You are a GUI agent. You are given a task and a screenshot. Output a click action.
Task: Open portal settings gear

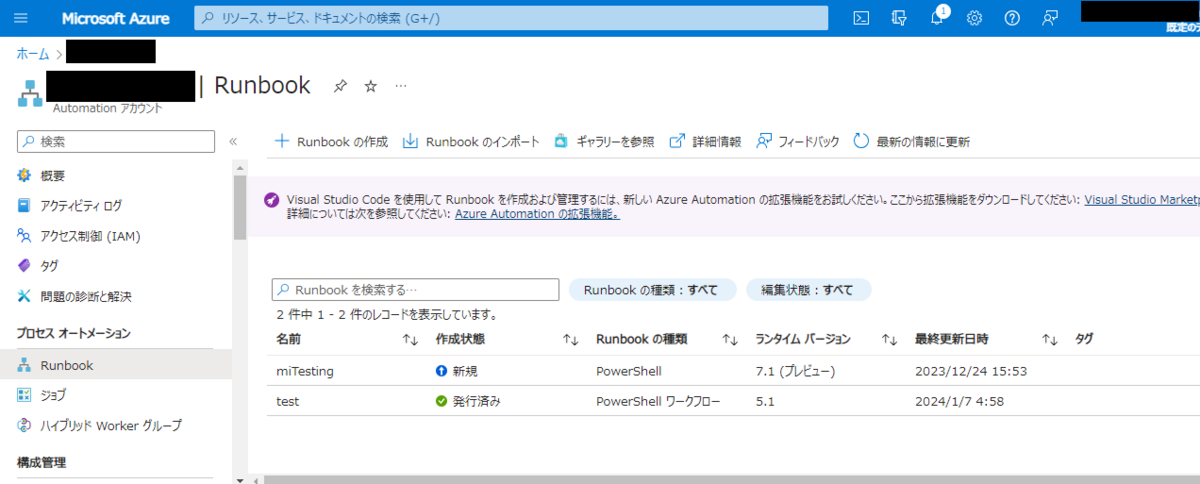click(975, 18)
